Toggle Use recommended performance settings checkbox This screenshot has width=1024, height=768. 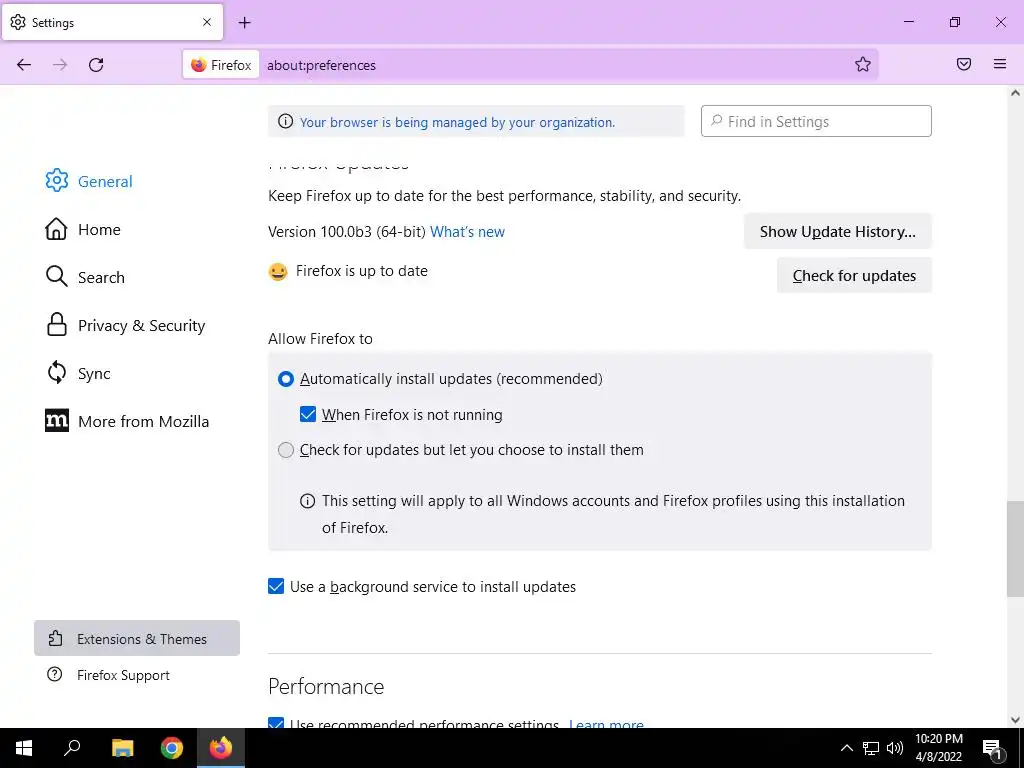click(x=276, y=723)
